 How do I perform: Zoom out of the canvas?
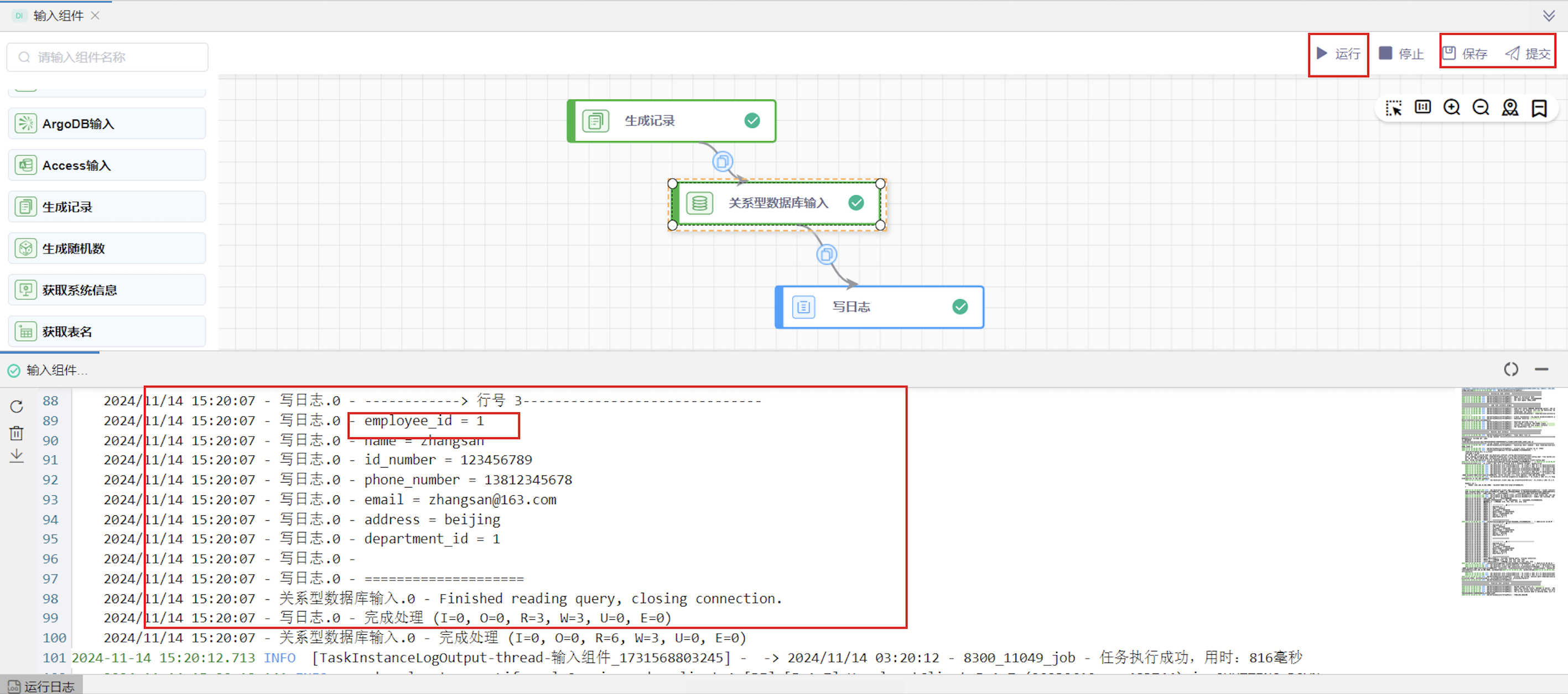coord(1481,108)
